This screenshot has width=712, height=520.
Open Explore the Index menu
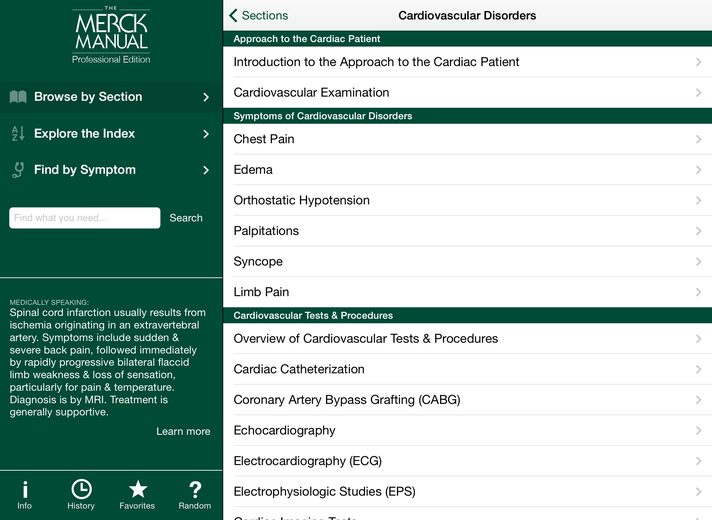coord(111,134)
